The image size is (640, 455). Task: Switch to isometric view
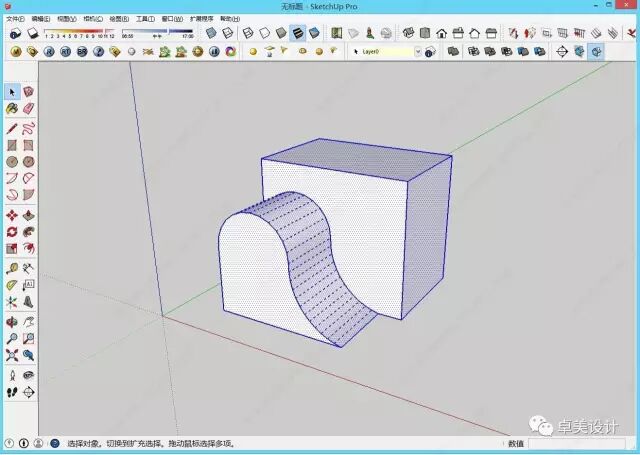pyautogui.click(x=408, y=33)
